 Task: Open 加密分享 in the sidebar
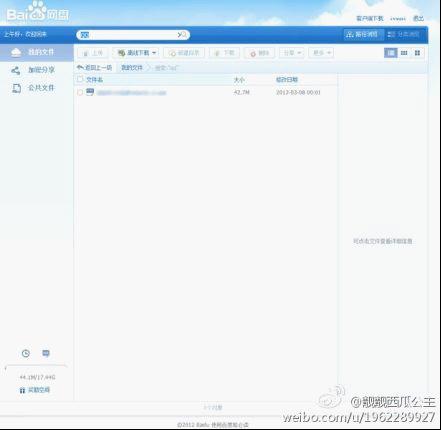[x=36, y=70]
